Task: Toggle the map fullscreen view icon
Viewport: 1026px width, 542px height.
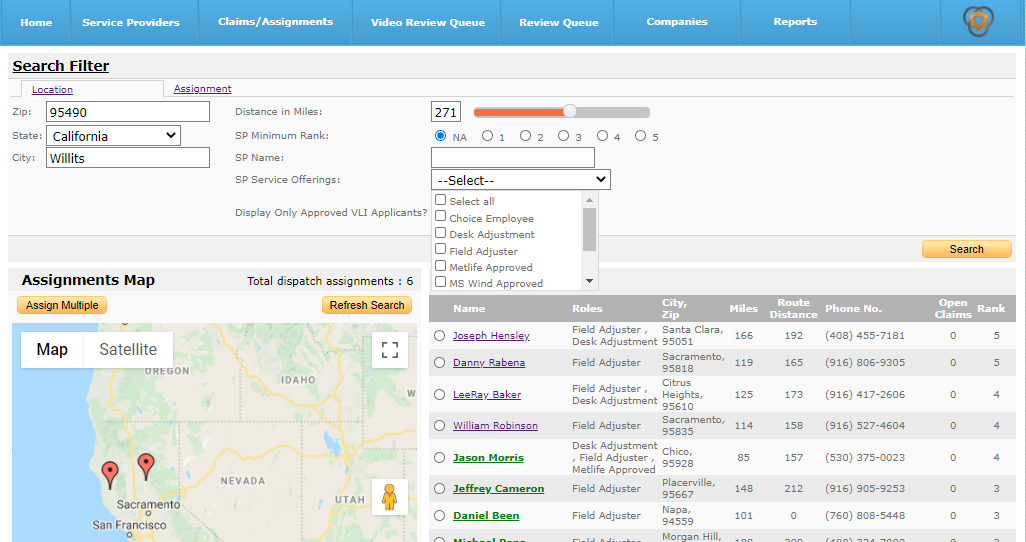Action: point(390,350)
